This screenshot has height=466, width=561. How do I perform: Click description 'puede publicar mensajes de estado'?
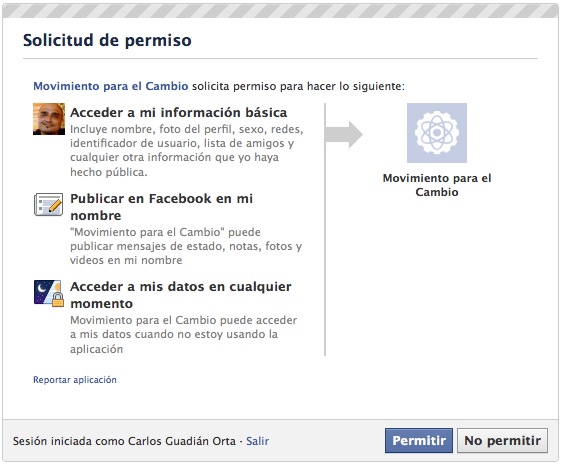186,246
